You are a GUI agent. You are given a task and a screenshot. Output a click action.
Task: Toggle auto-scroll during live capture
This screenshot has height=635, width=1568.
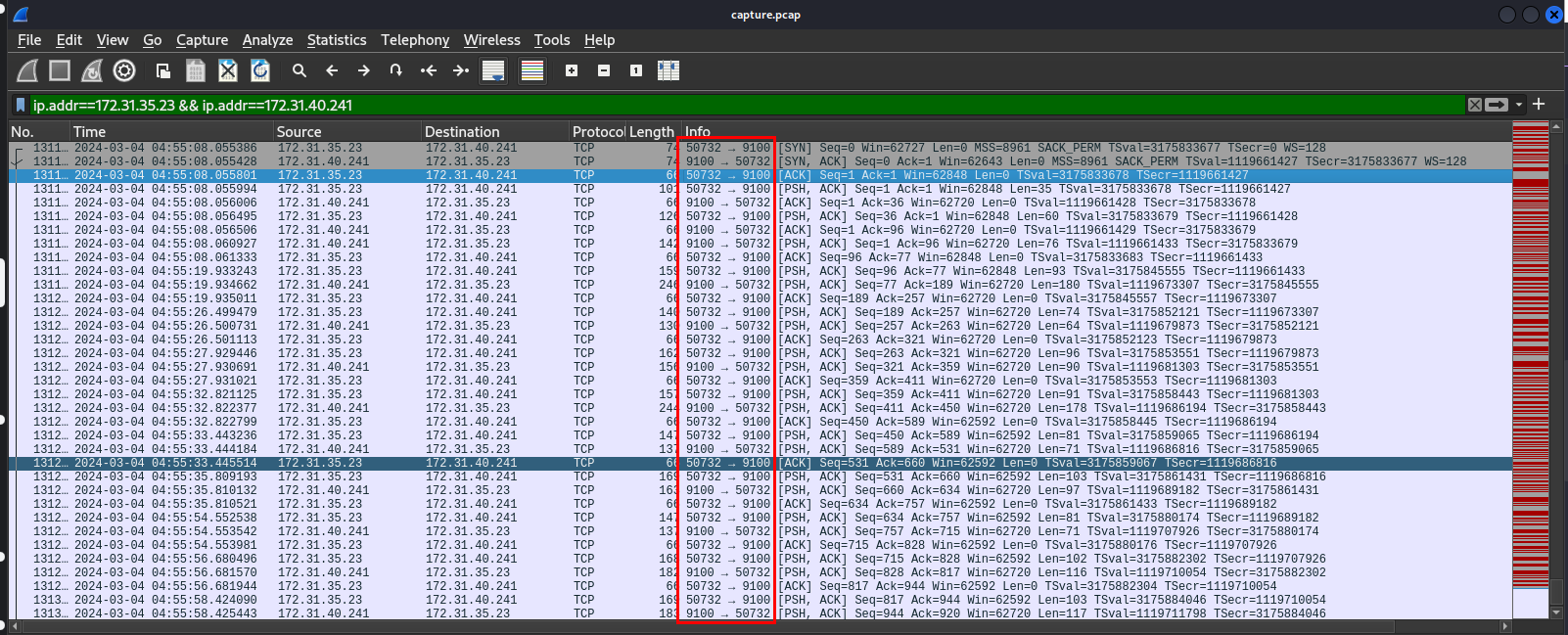[x=493, y=70]
